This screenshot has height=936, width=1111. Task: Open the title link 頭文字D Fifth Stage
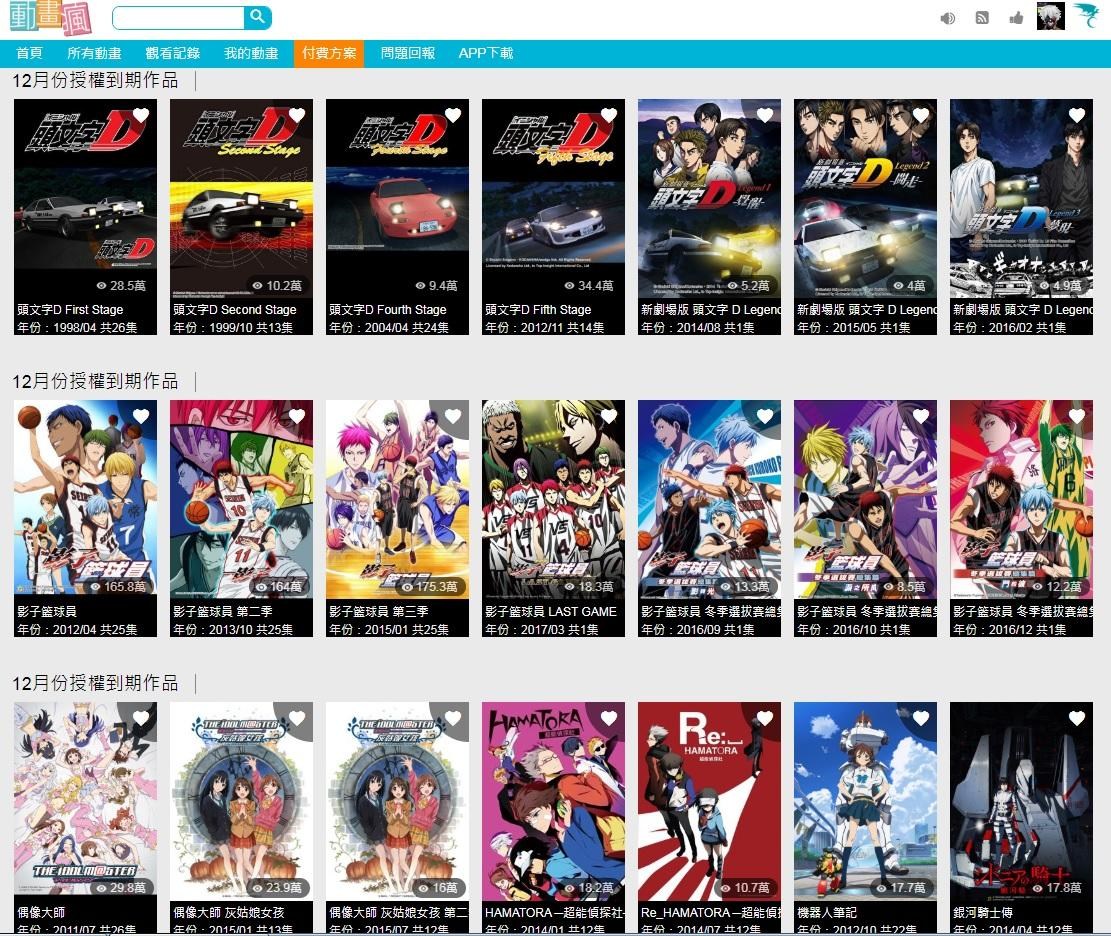coord(538,310)
